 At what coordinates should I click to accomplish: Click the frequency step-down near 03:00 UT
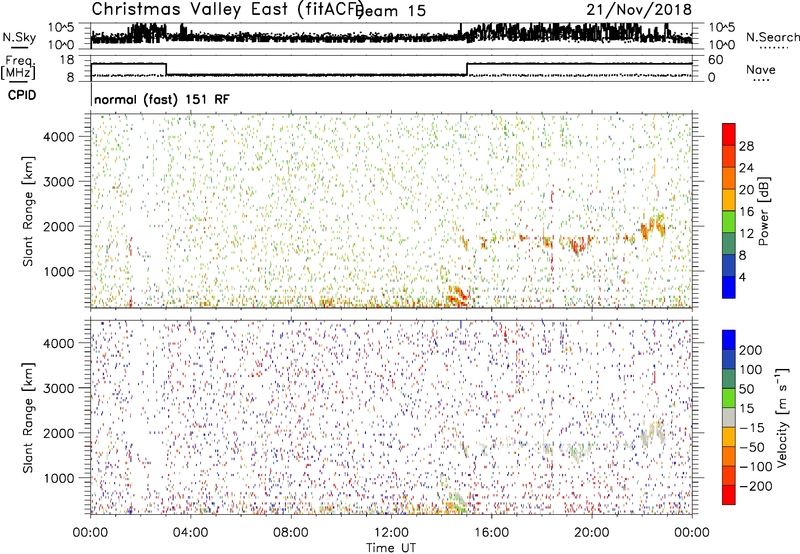[x=166, y=69]
